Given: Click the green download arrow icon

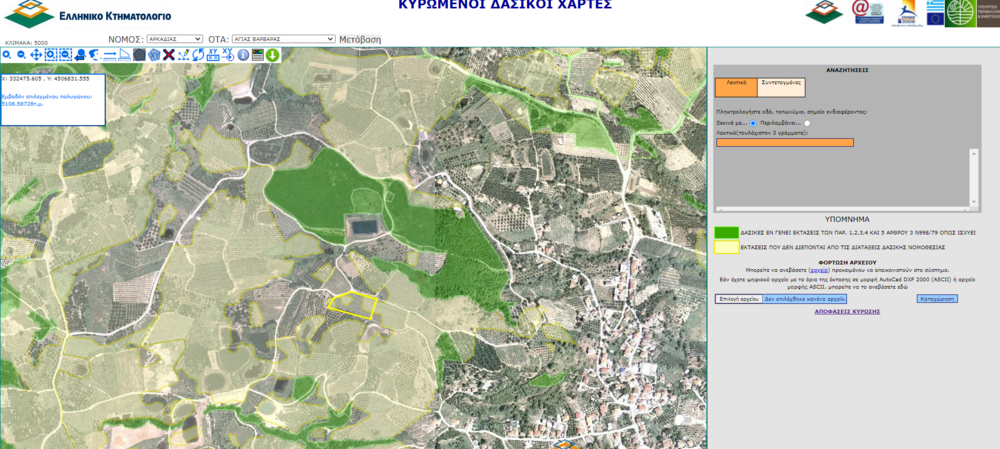Looking at the screenshot, I should click(272, 55).
